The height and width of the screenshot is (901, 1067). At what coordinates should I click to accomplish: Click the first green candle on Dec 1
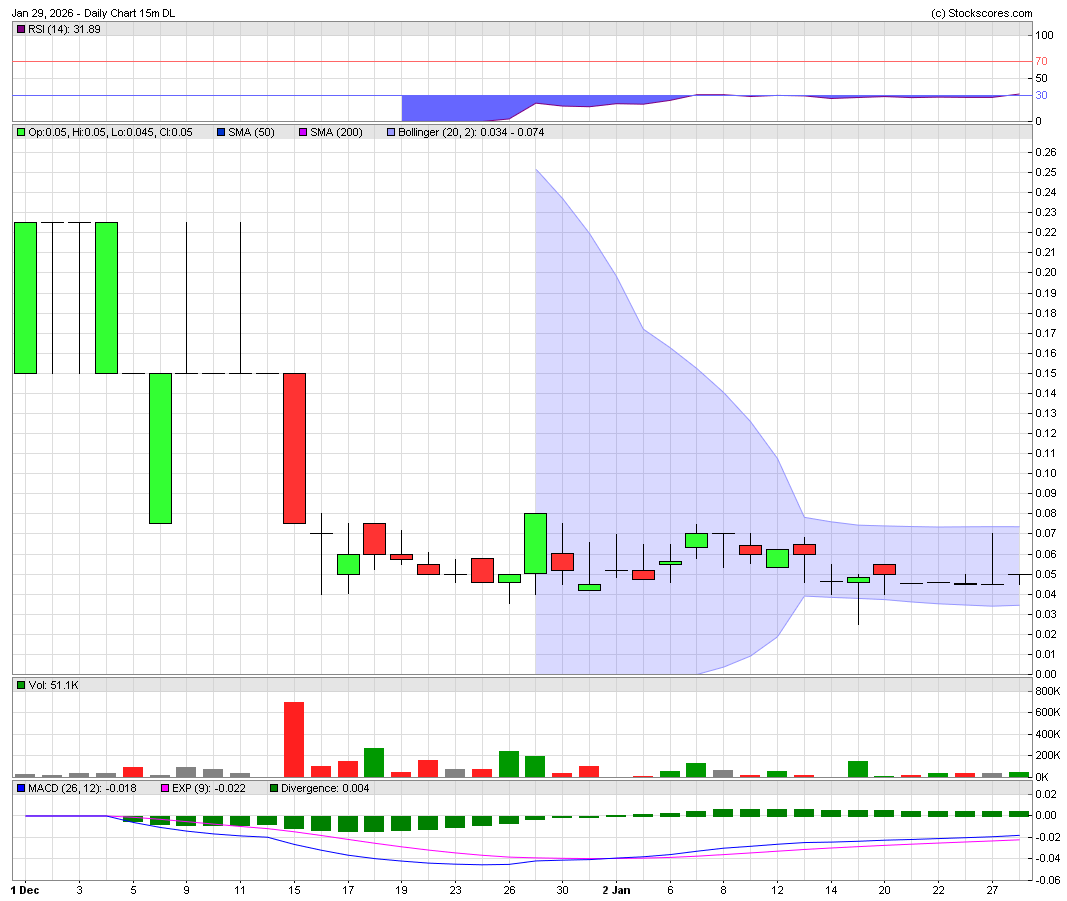point(26,298)
